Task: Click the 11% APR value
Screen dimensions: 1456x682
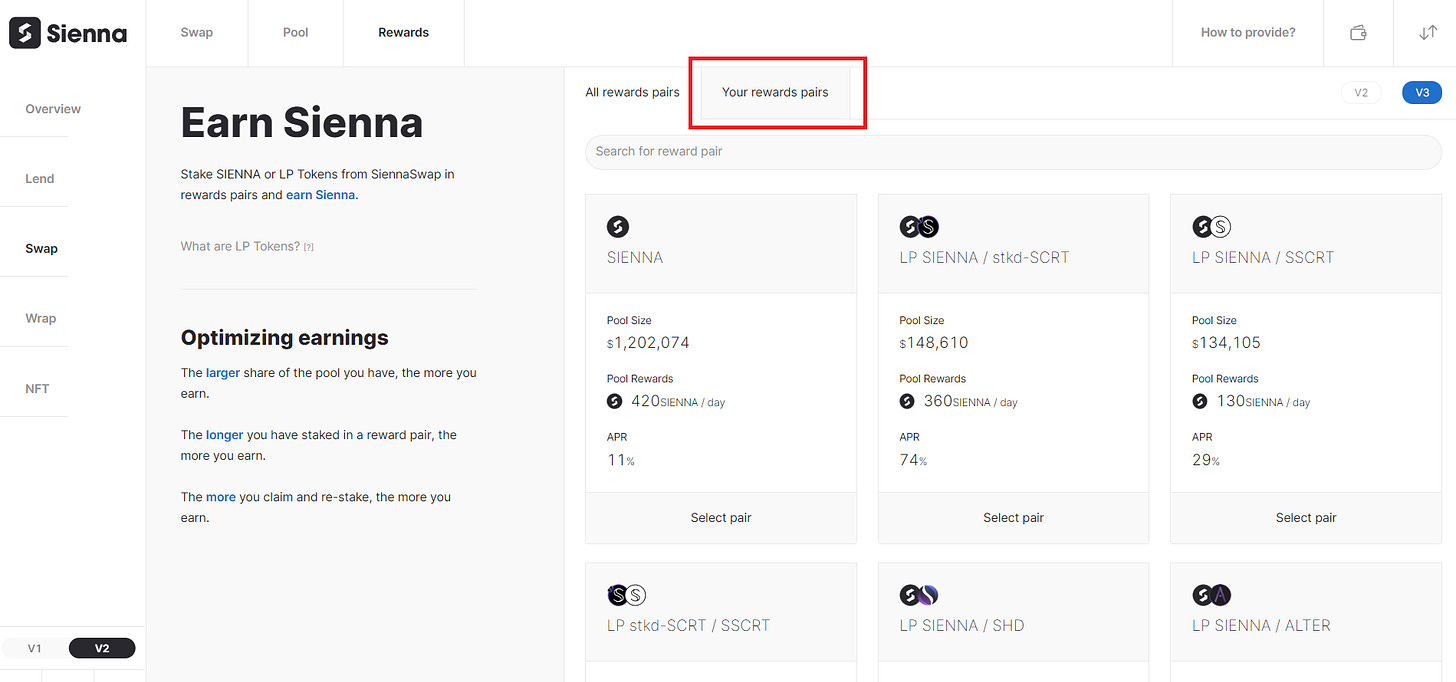Action: click(x=621, y=460)
